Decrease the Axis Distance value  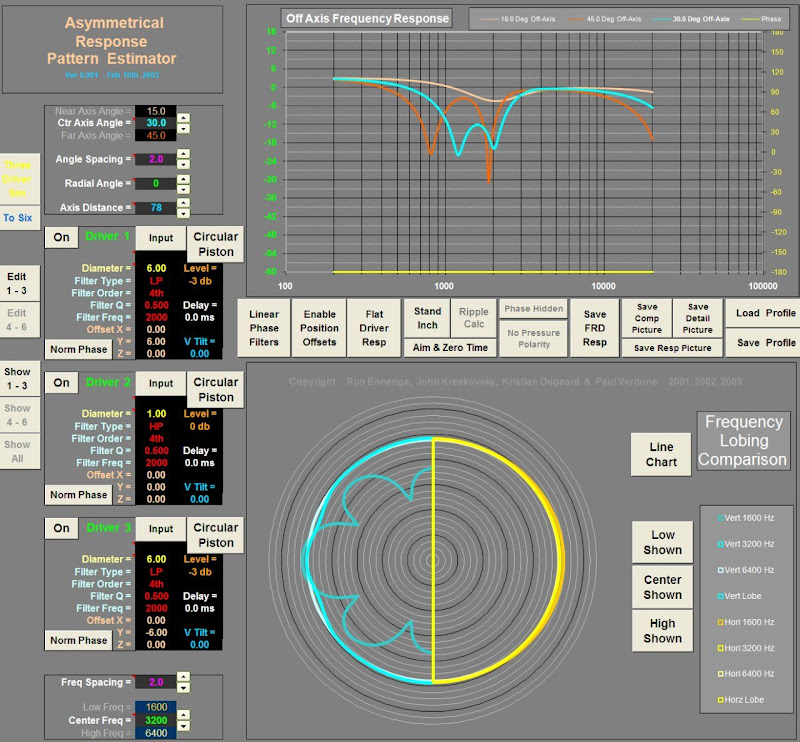[x=183, y=213]
